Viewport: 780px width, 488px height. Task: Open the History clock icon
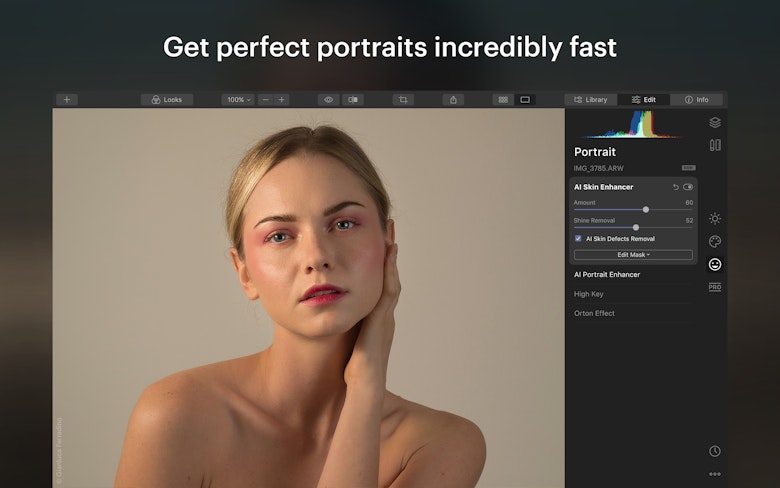(x=715, y=451)
